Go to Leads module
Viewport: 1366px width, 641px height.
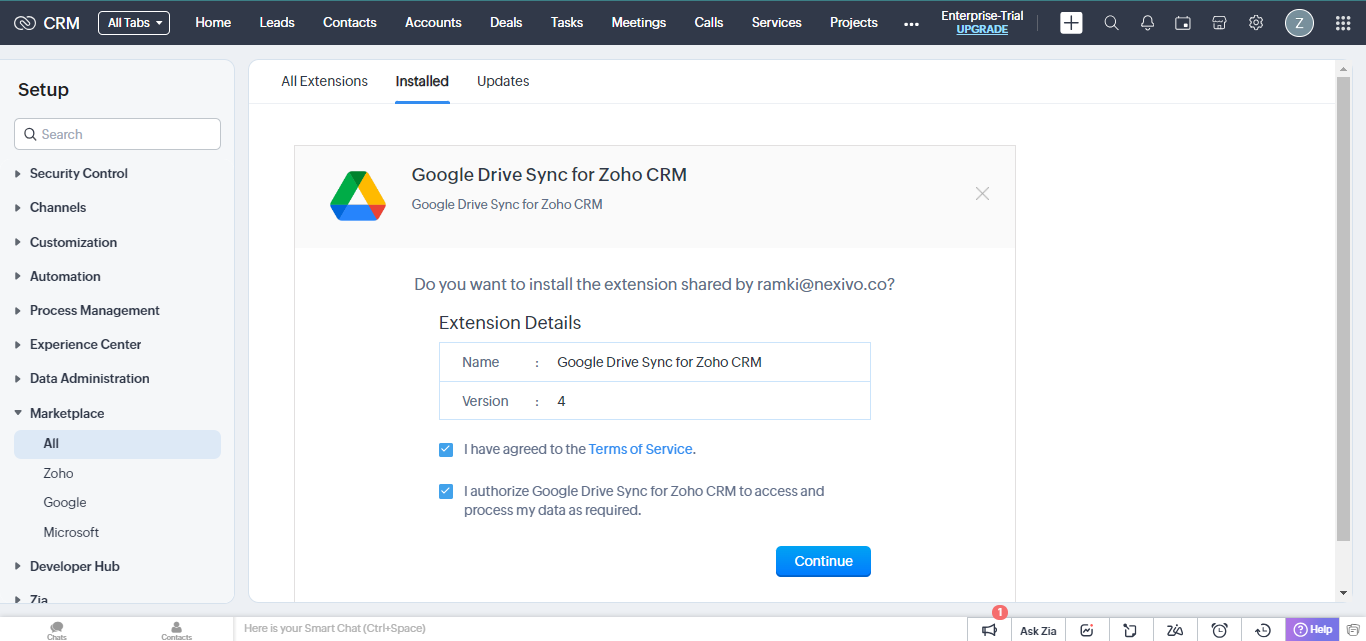click(277, 23)
